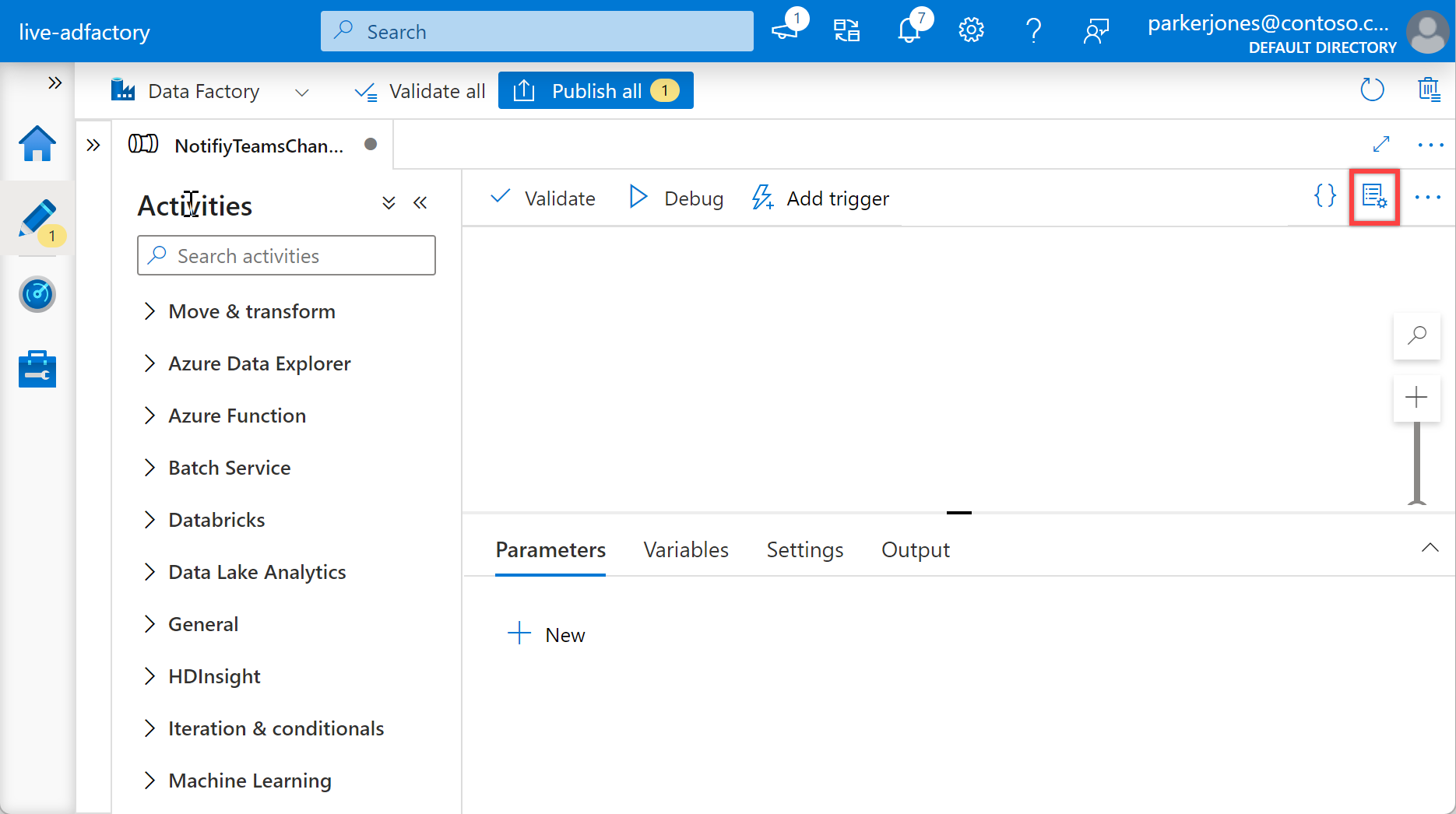
Task: Collapse the bottom configuration panel
Action: [x=1430, y=548]
